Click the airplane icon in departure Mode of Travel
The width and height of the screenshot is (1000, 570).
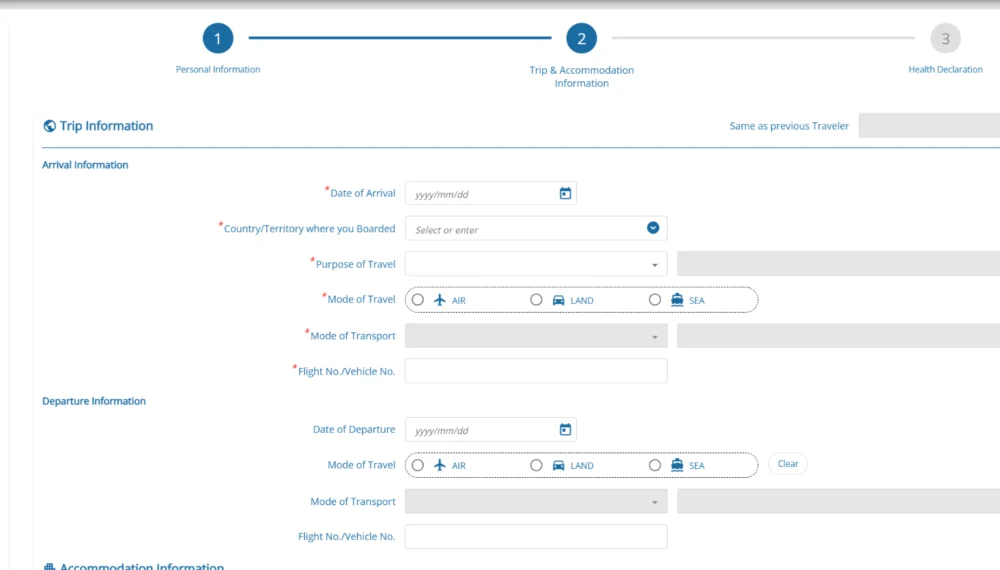click(439, 465)
